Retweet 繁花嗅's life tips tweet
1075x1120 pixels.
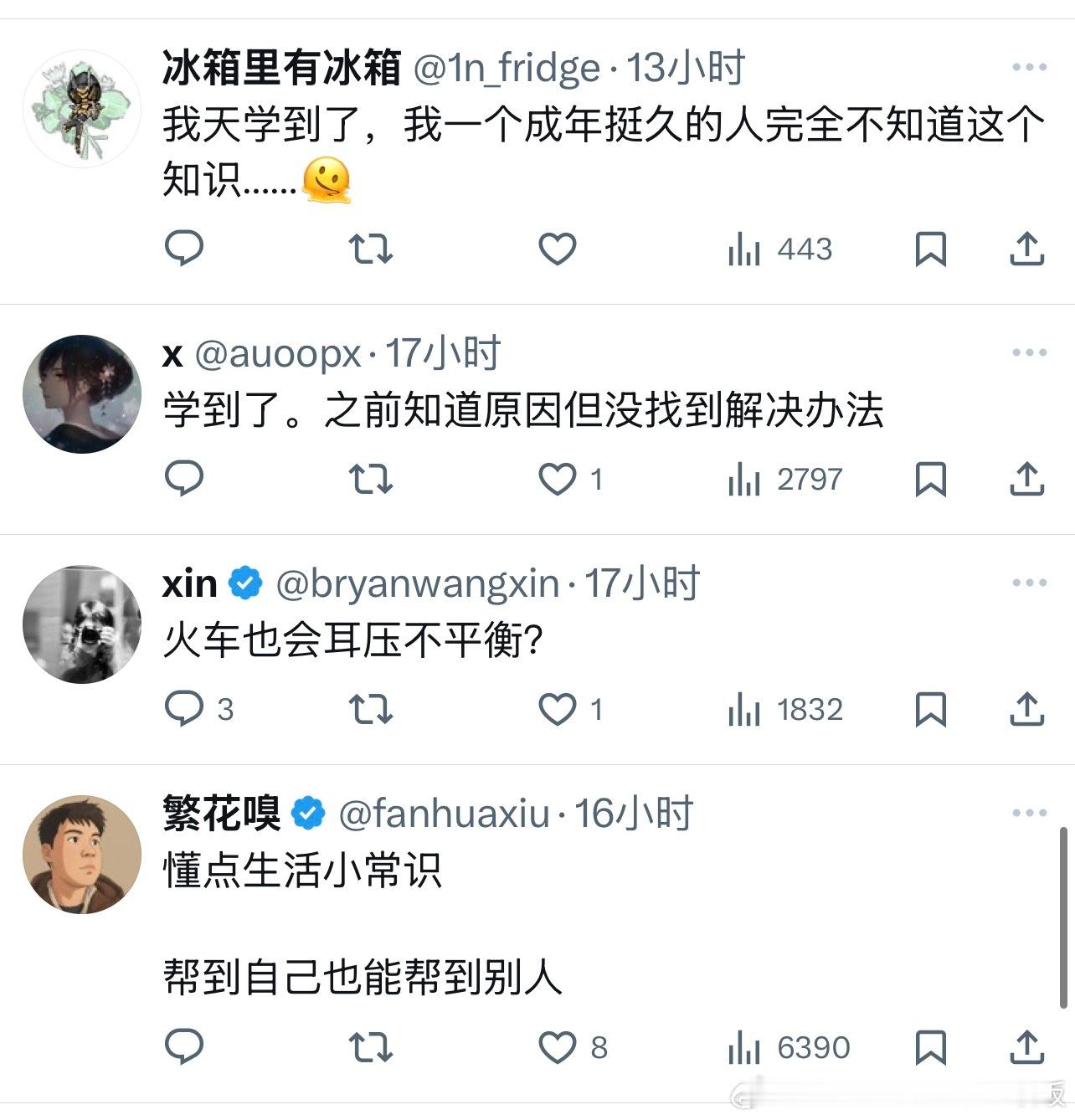point(370,1047)
